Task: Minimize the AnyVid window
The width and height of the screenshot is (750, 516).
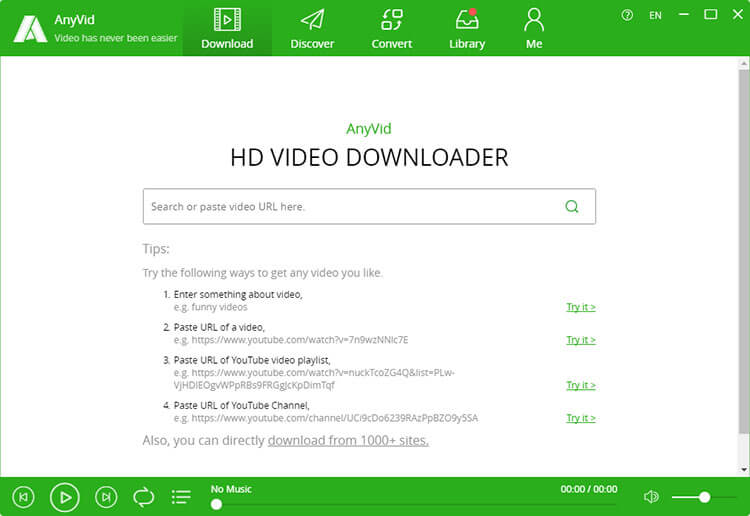Action: click(x=684, y=15)
